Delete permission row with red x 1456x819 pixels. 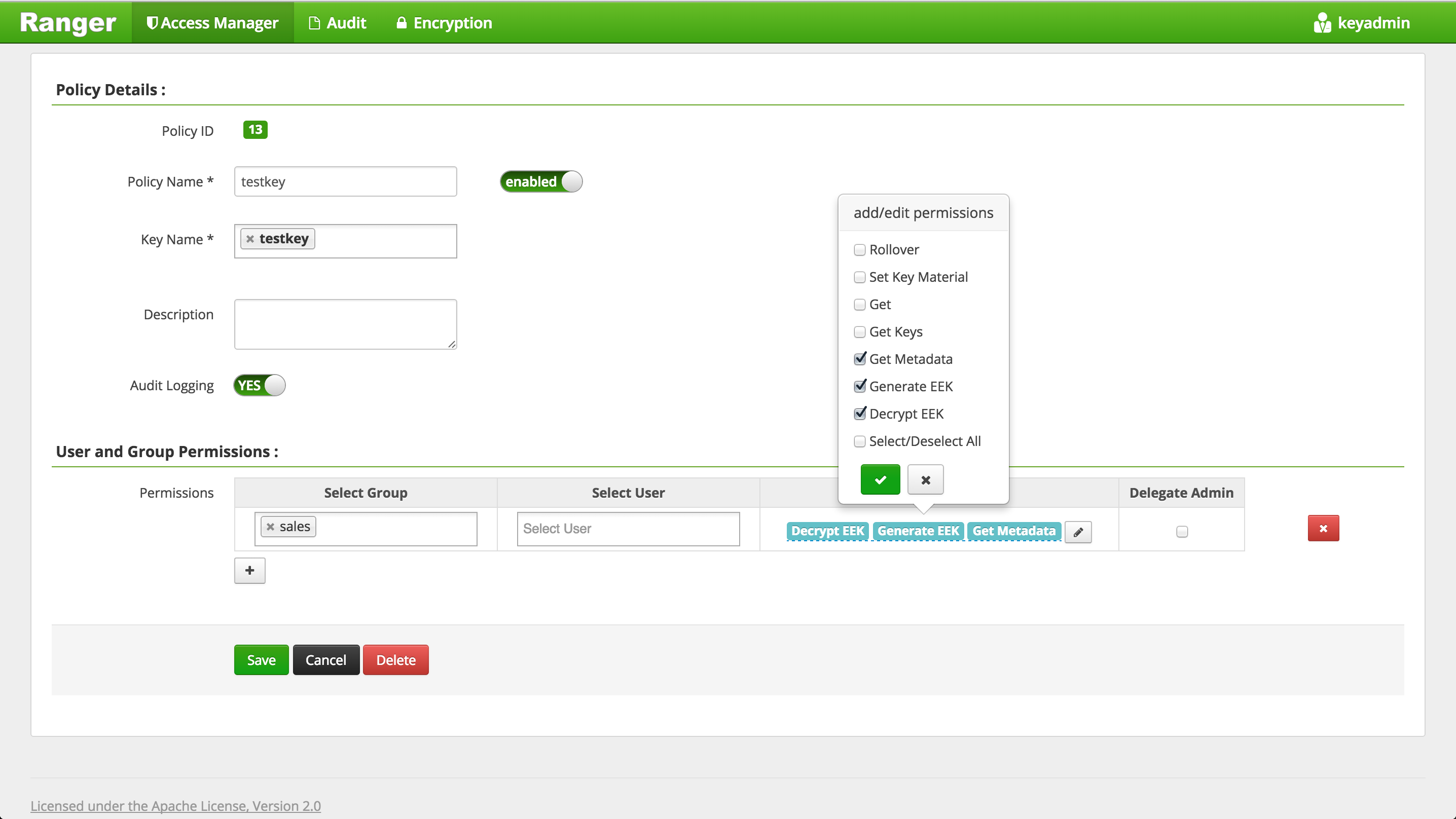pyautogui.click(x=1323, y=528)
